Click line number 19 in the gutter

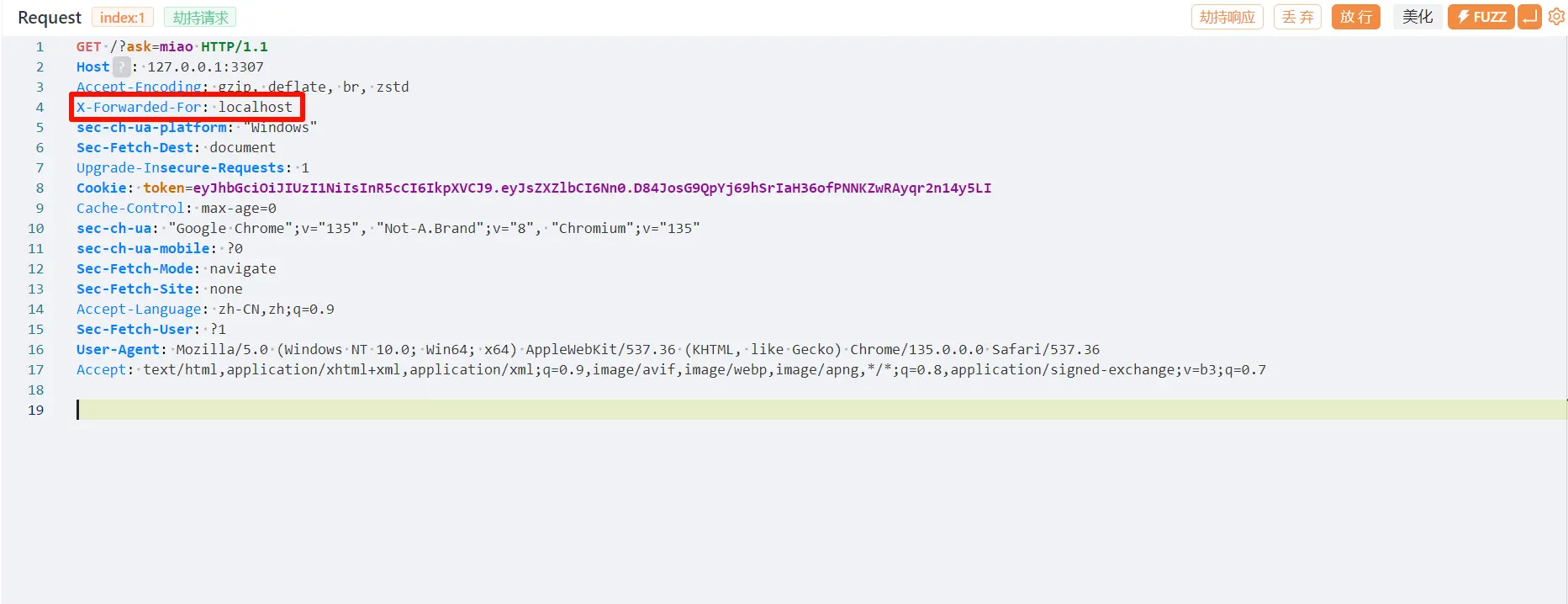tap(36, 410)
